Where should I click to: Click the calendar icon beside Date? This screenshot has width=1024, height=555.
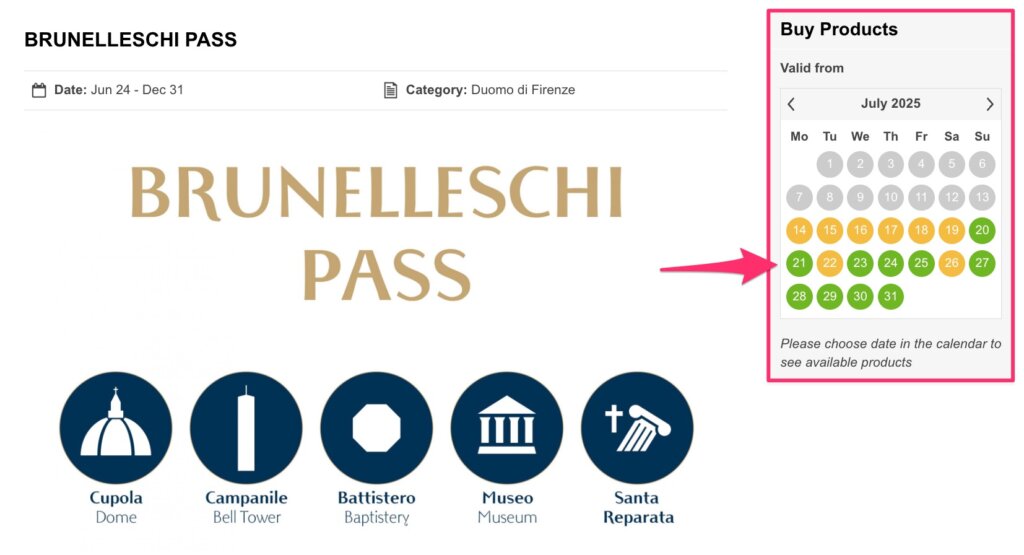(40, 90)
